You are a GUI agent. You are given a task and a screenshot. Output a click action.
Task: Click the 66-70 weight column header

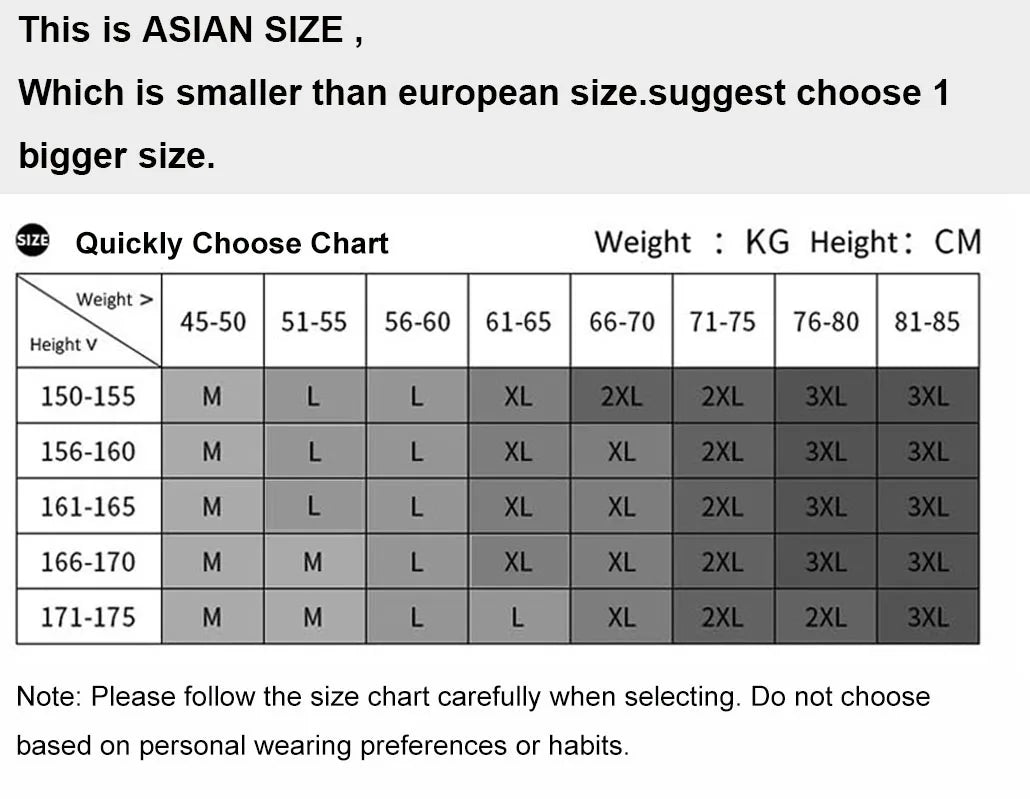pyautogui.click(x=622, y=322)
